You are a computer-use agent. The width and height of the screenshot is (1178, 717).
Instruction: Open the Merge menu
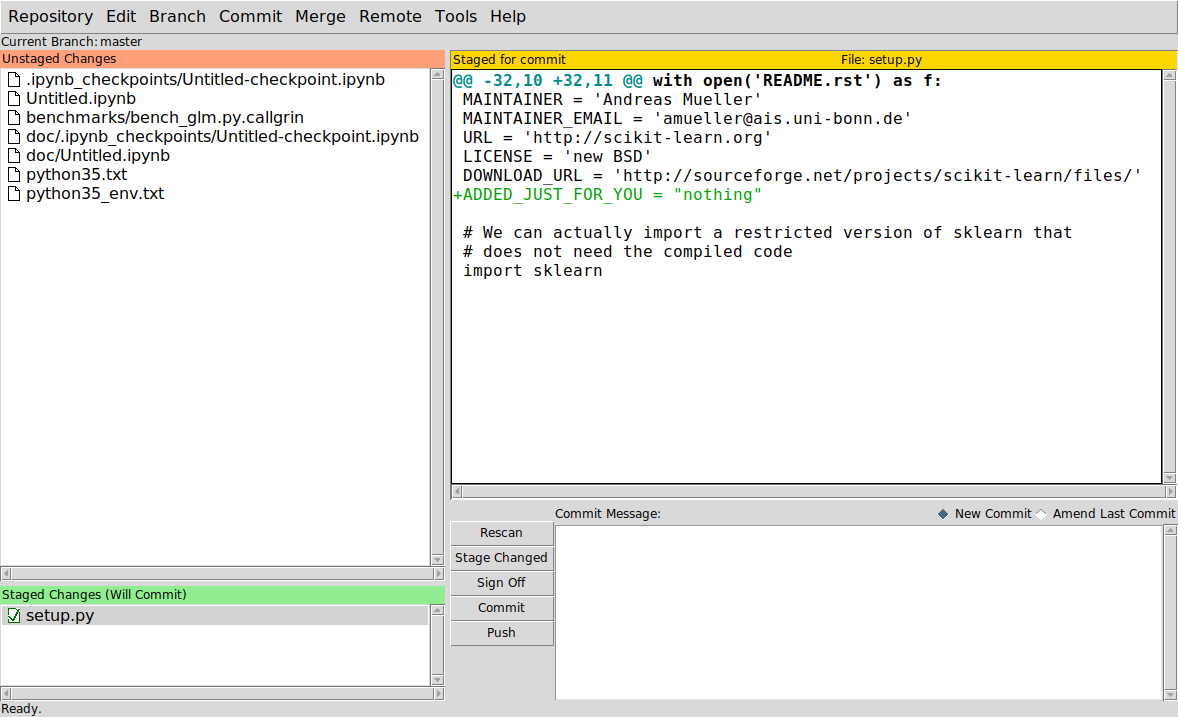pyautogui.click(x=320, y=16)
